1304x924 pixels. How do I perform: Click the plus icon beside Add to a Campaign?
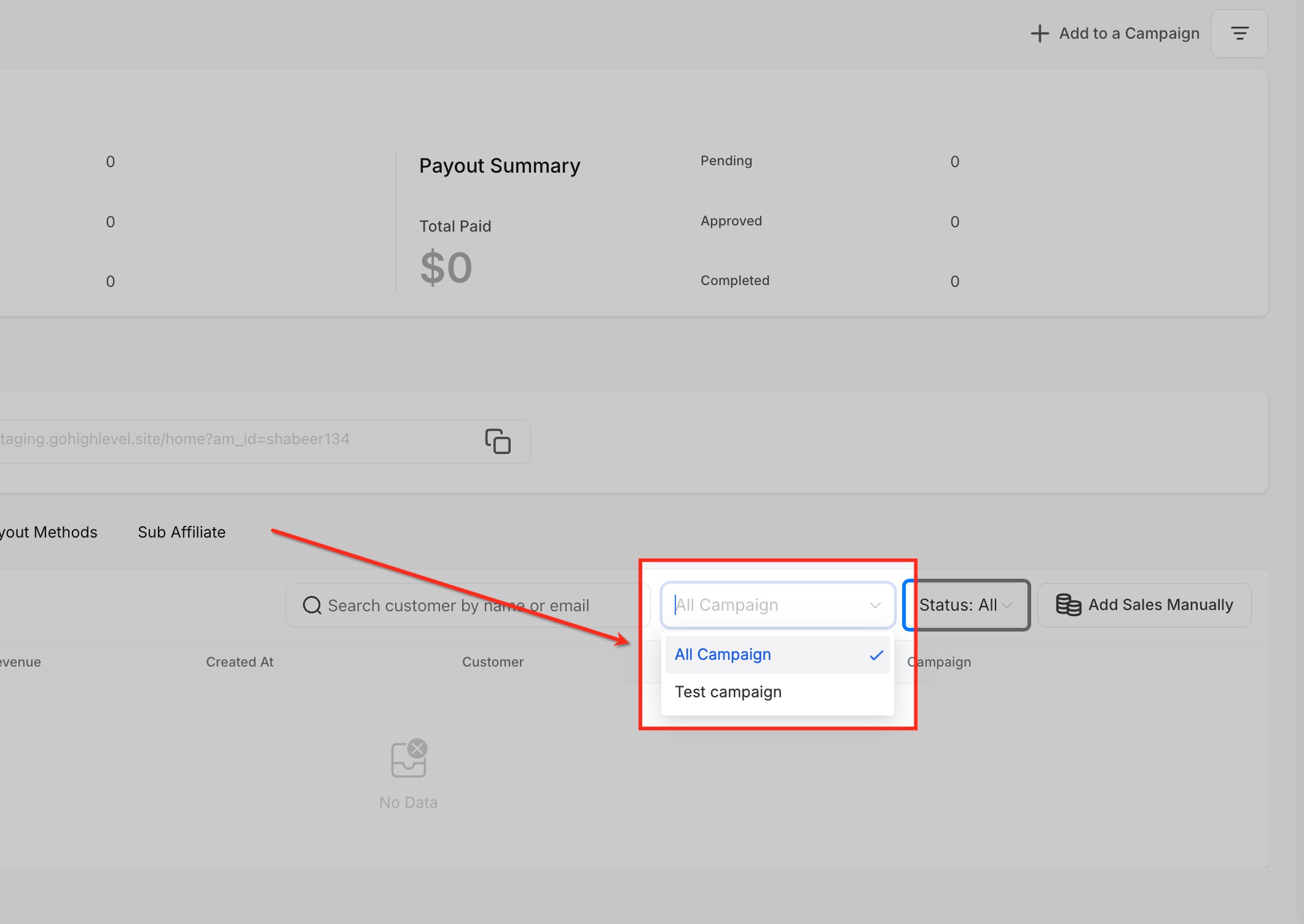coord(1039,33)
